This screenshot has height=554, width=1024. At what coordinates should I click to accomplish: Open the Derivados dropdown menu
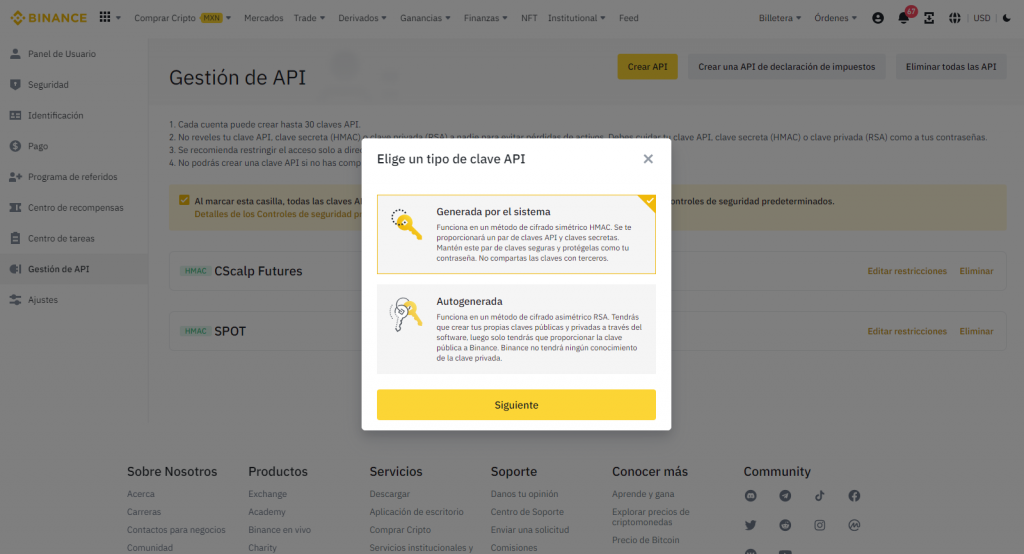(364, 18)
